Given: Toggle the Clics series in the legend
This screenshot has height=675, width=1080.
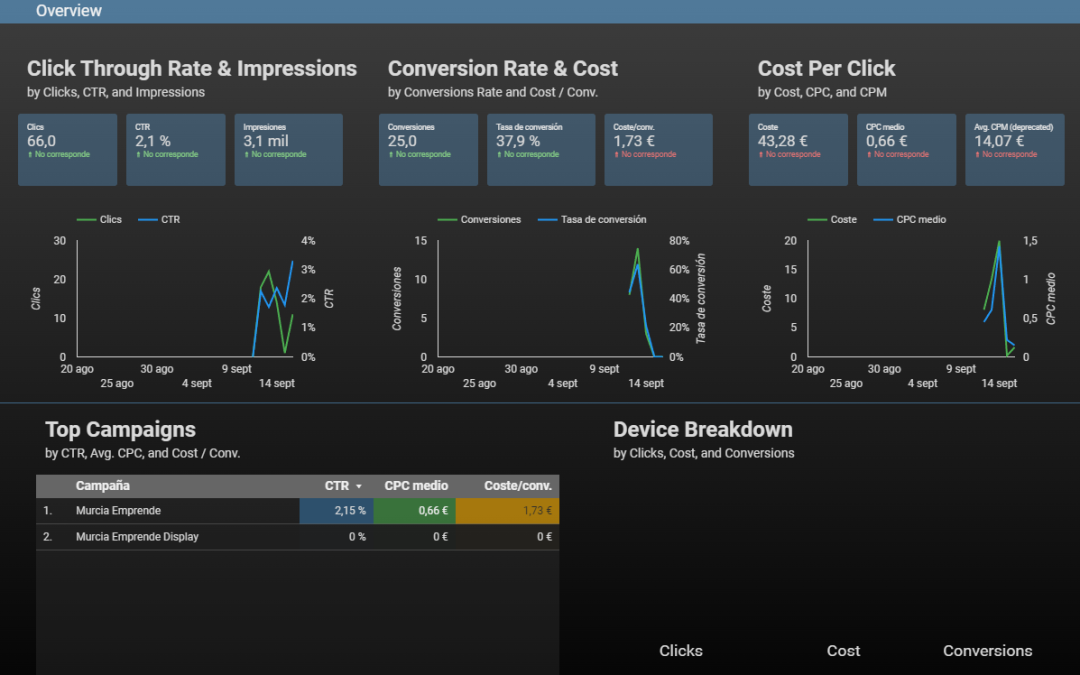Looking at the screenshot, I should [109, 219].
